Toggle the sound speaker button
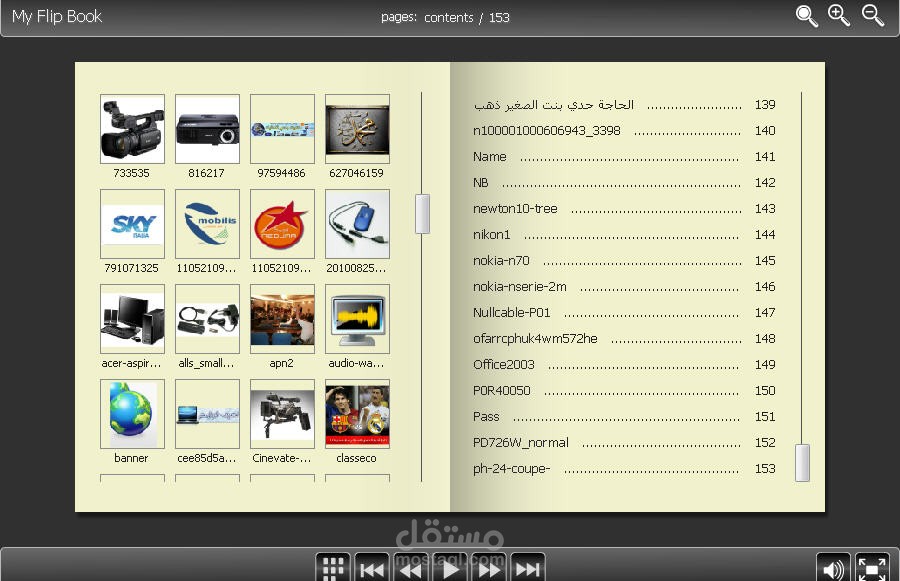The width and height of the screenshot is (900, 581). click(833, 568)
